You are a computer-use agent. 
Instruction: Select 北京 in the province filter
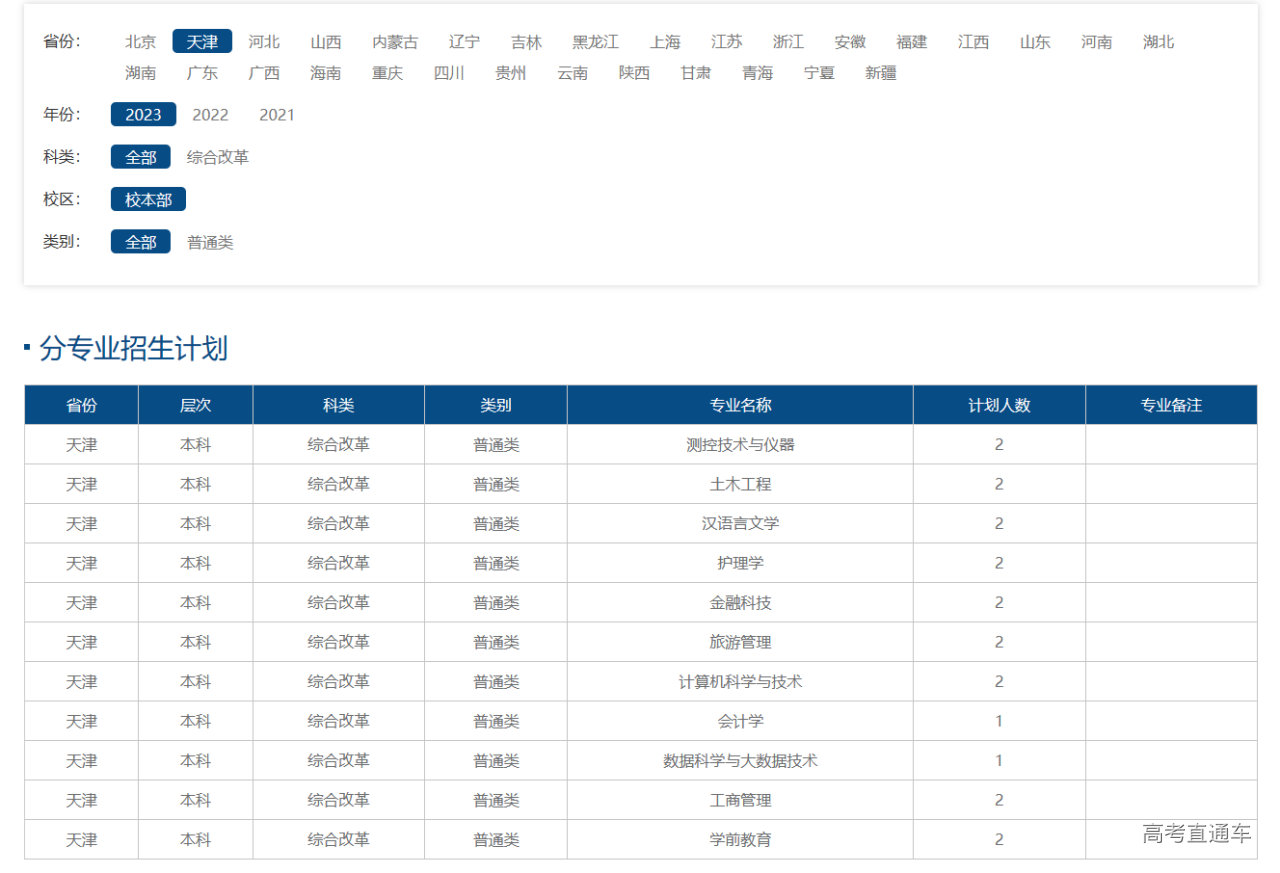tap(140, 42)
